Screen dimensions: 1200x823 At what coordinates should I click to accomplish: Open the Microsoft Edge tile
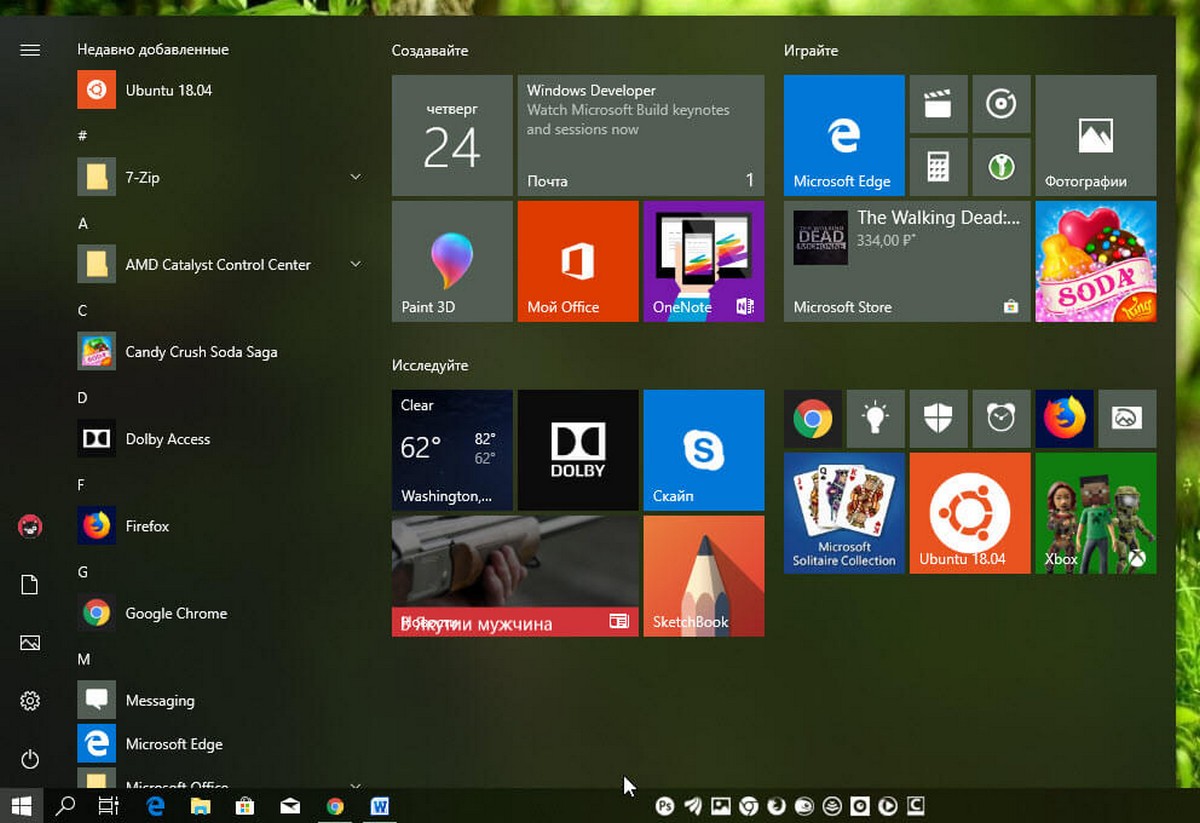coord(844,135)
